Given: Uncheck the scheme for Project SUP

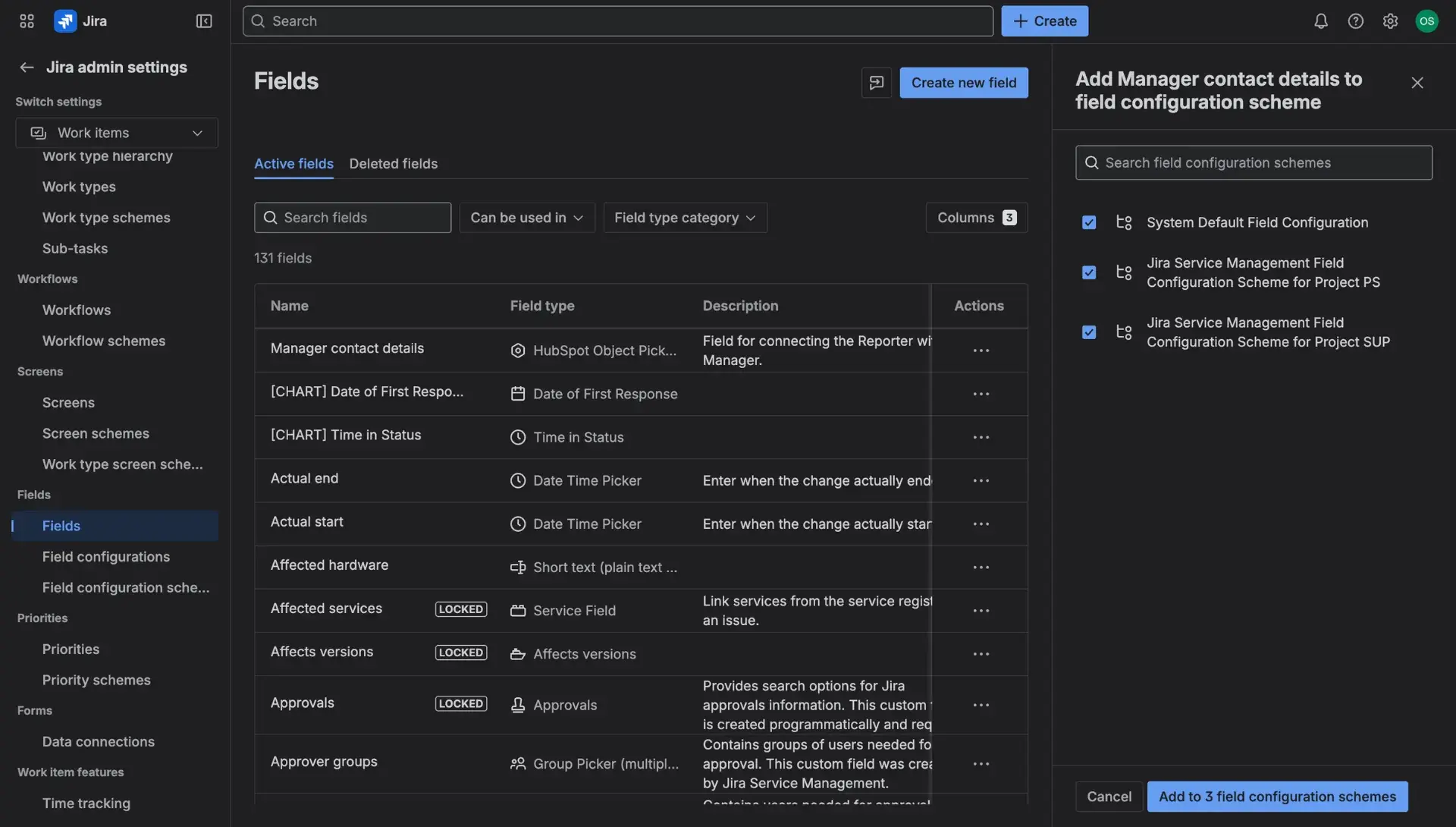Looking at the screenshot, I should [x=1089, y=332].
